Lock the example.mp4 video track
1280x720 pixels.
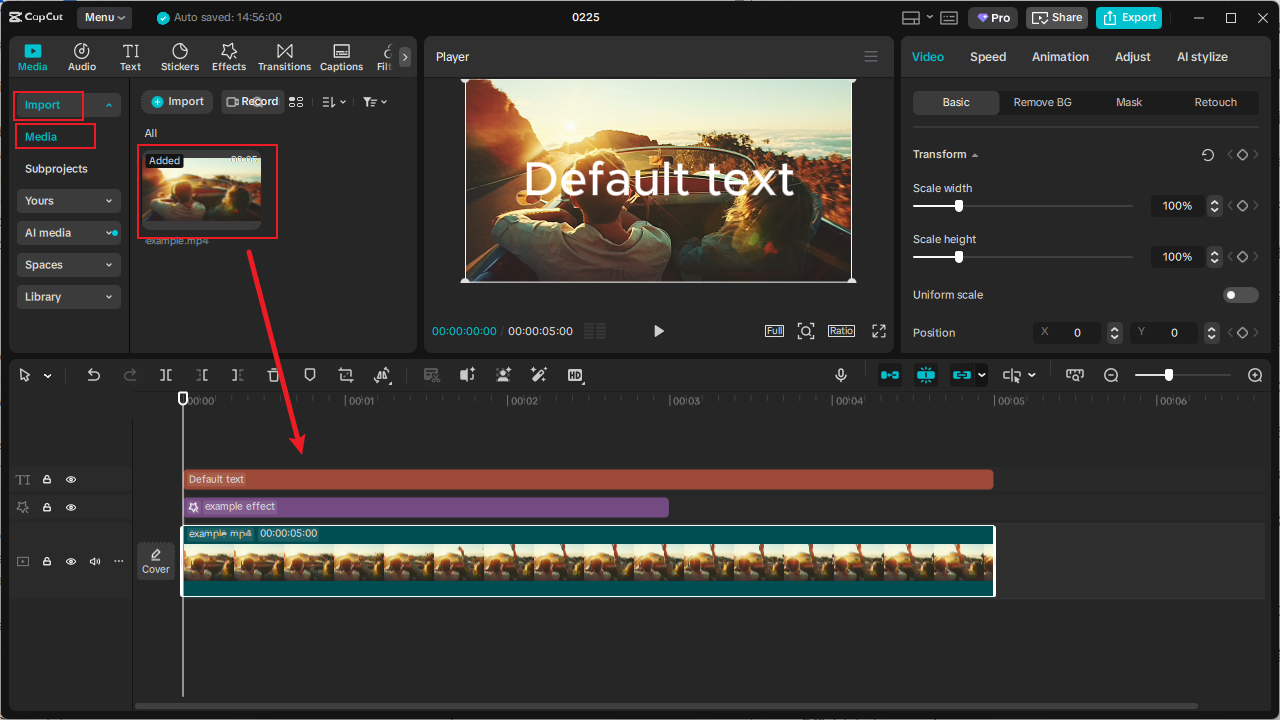[x=46, y=561]
